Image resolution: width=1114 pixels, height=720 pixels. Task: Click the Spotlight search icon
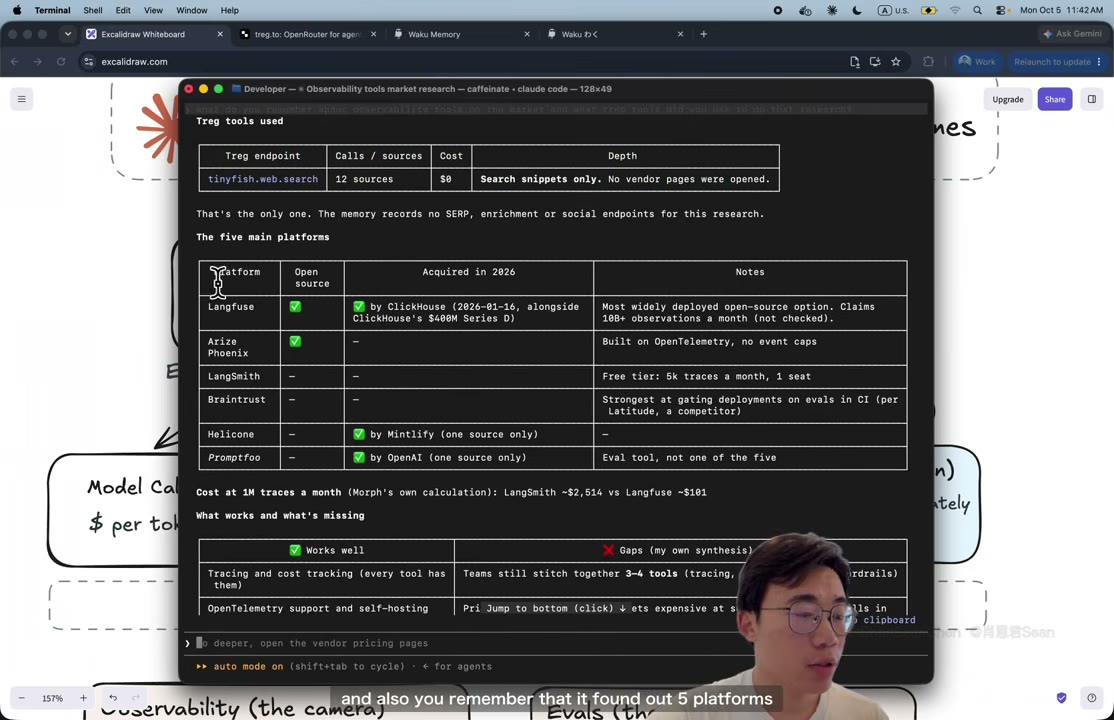(978, 11)
